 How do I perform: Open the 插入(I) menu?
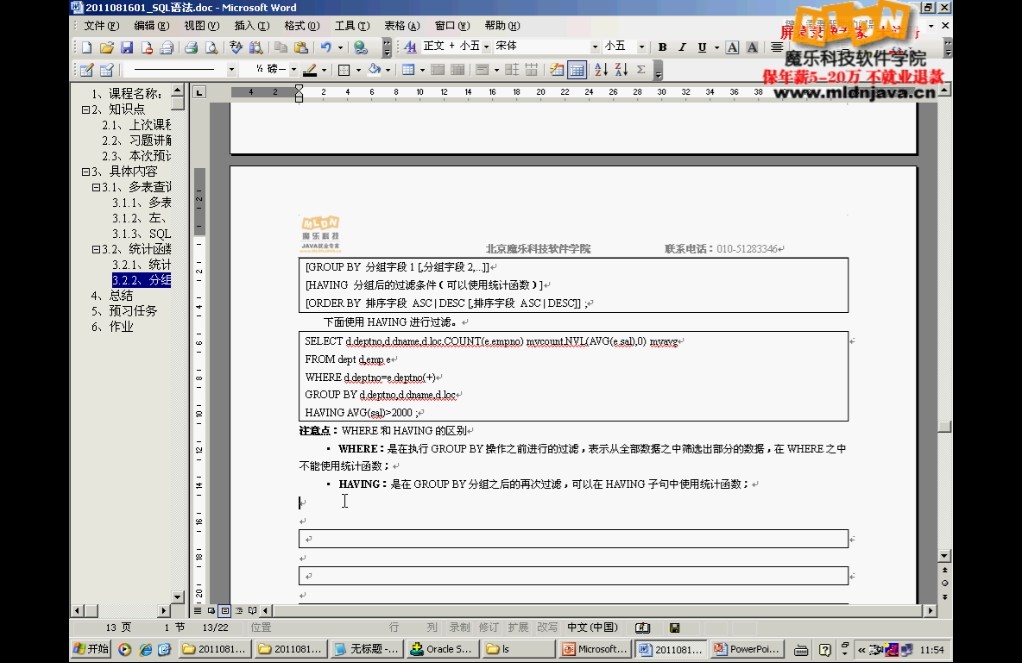252,25
